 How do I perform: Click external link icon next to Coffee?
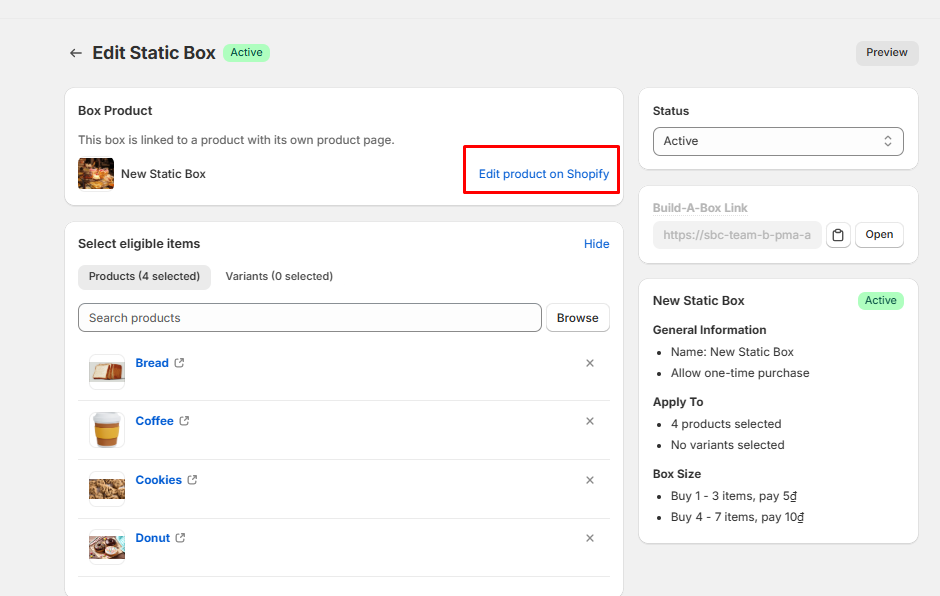coord(184,421)
